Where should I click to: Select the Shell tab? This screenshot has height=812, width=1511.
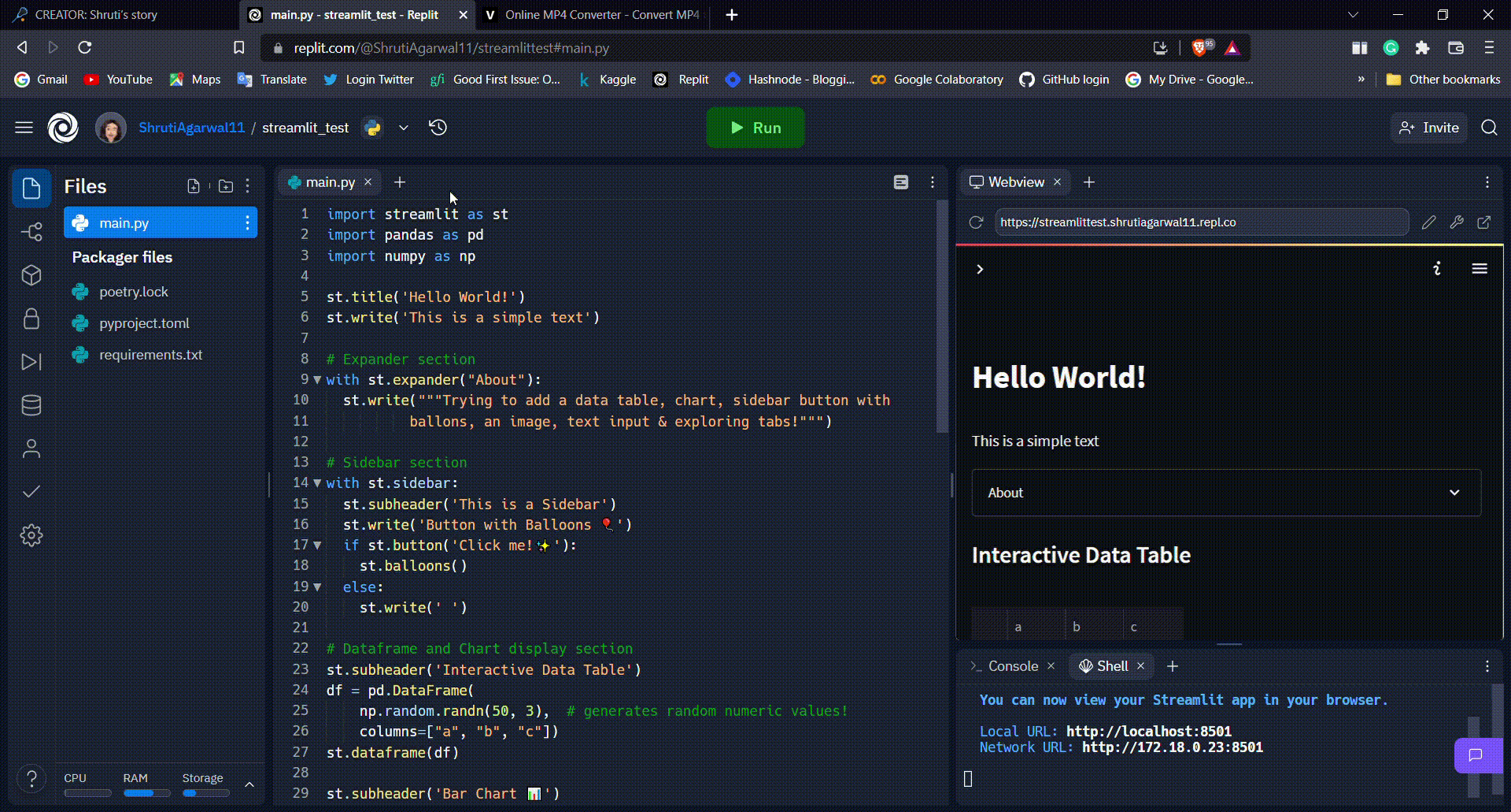point(1111,666)
